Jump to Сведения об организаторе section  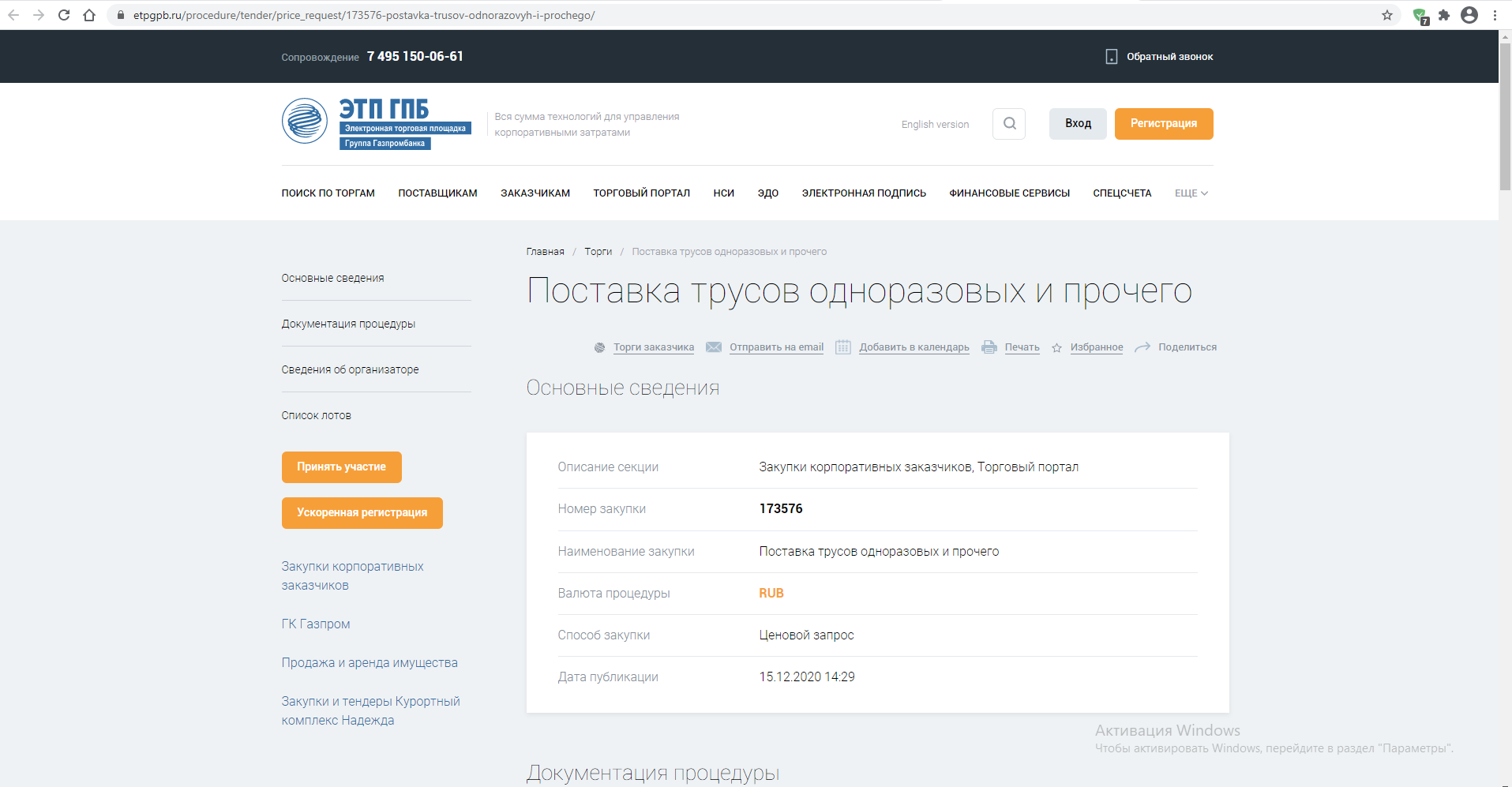click(351, 370)
